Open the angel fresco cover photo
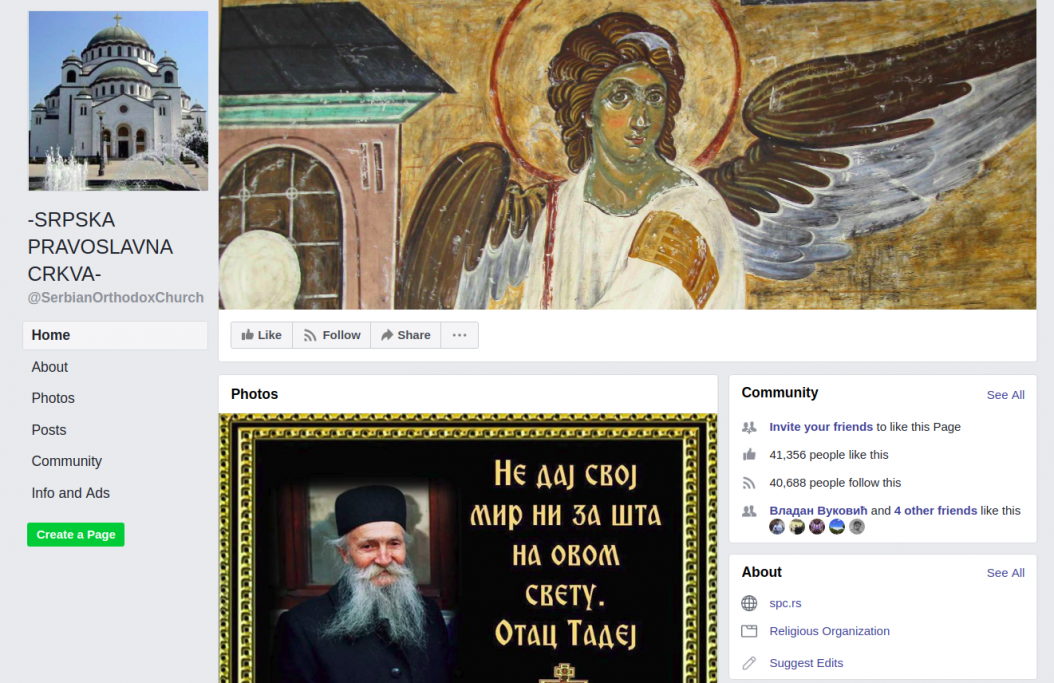The height and width of the screenshot is (683, 1054). (x=627, y=155)
